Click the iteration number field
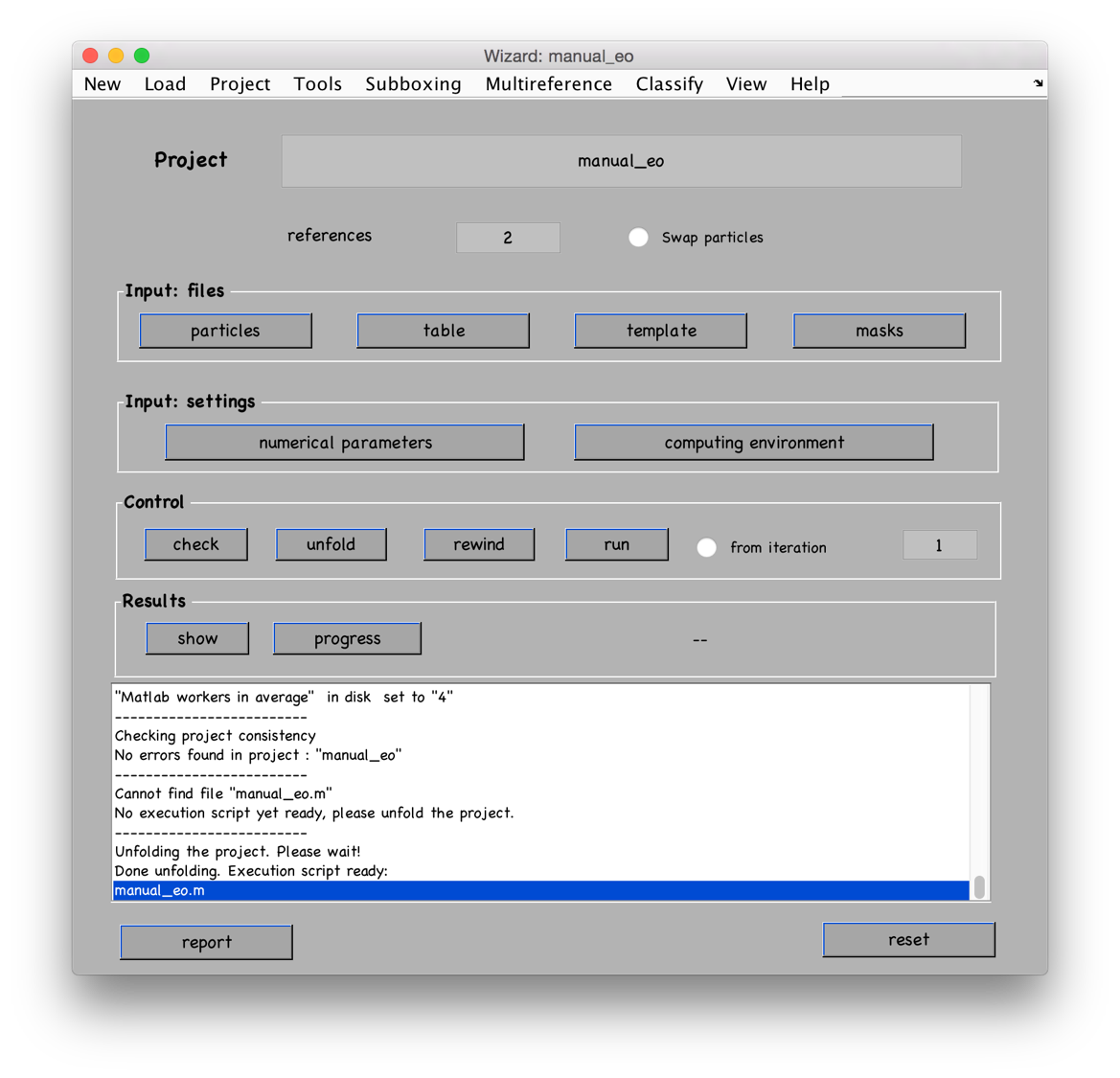The height and width of the screenshot is (1078, 1120). [x=939, y=545]
